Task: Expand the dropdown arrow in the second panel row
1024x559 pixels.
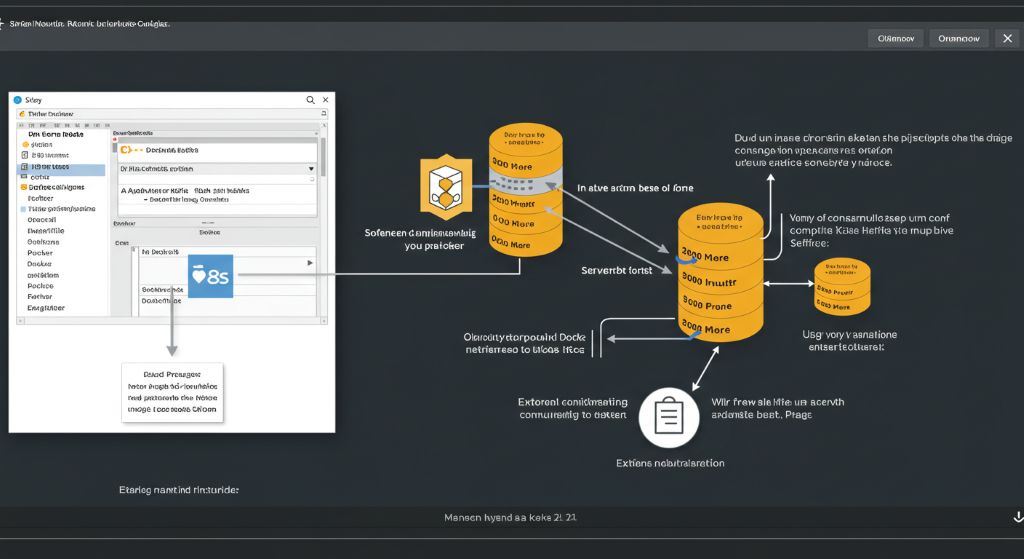Action: point(311,170)
